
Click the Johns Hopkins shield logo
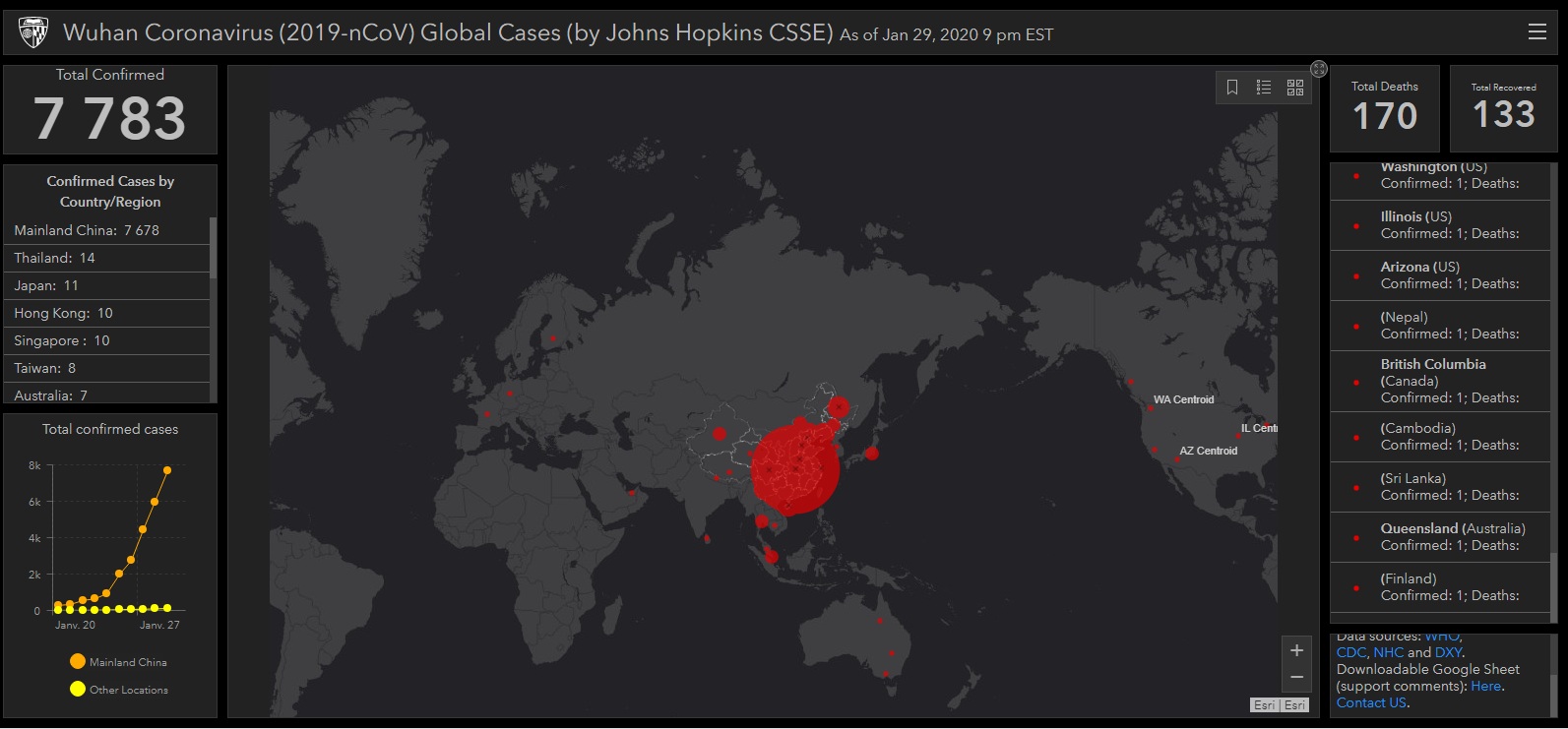33,33
